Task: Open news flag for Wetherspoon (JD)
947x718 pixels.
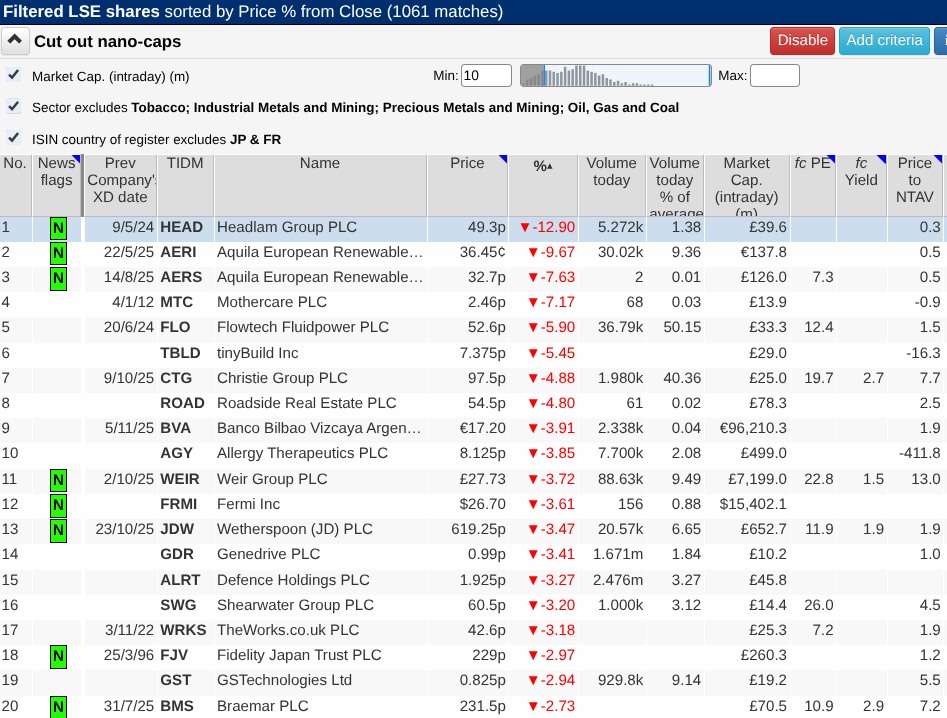Action: pyautogui.click(x=58, y=530)
